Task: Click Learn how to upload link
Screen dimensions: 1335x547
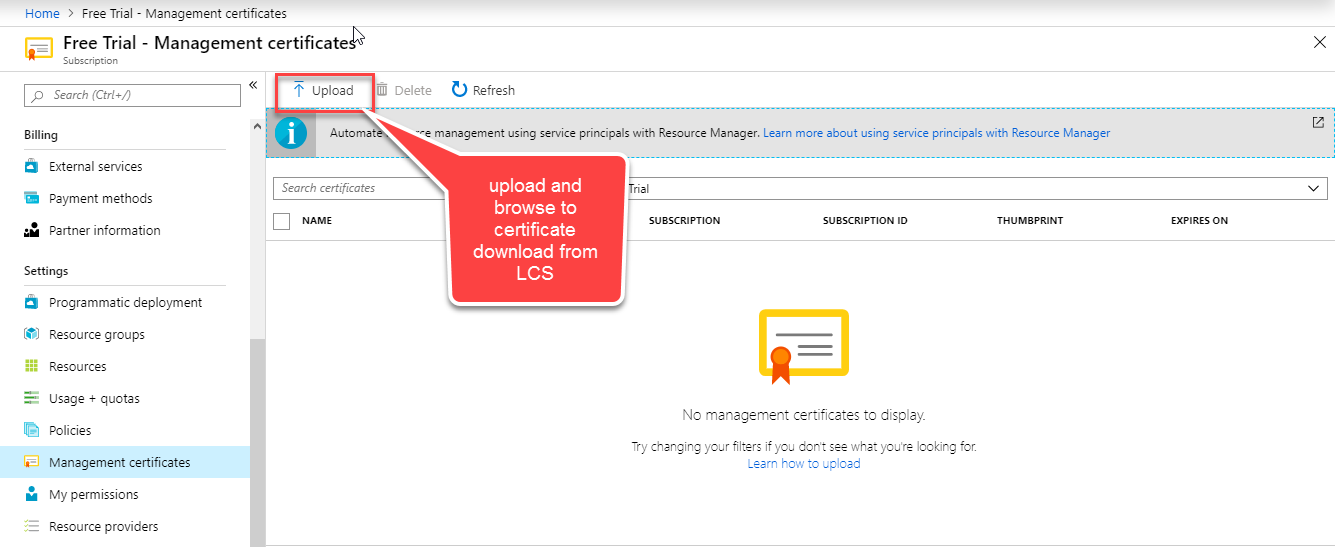Action: tap(804, 463)
